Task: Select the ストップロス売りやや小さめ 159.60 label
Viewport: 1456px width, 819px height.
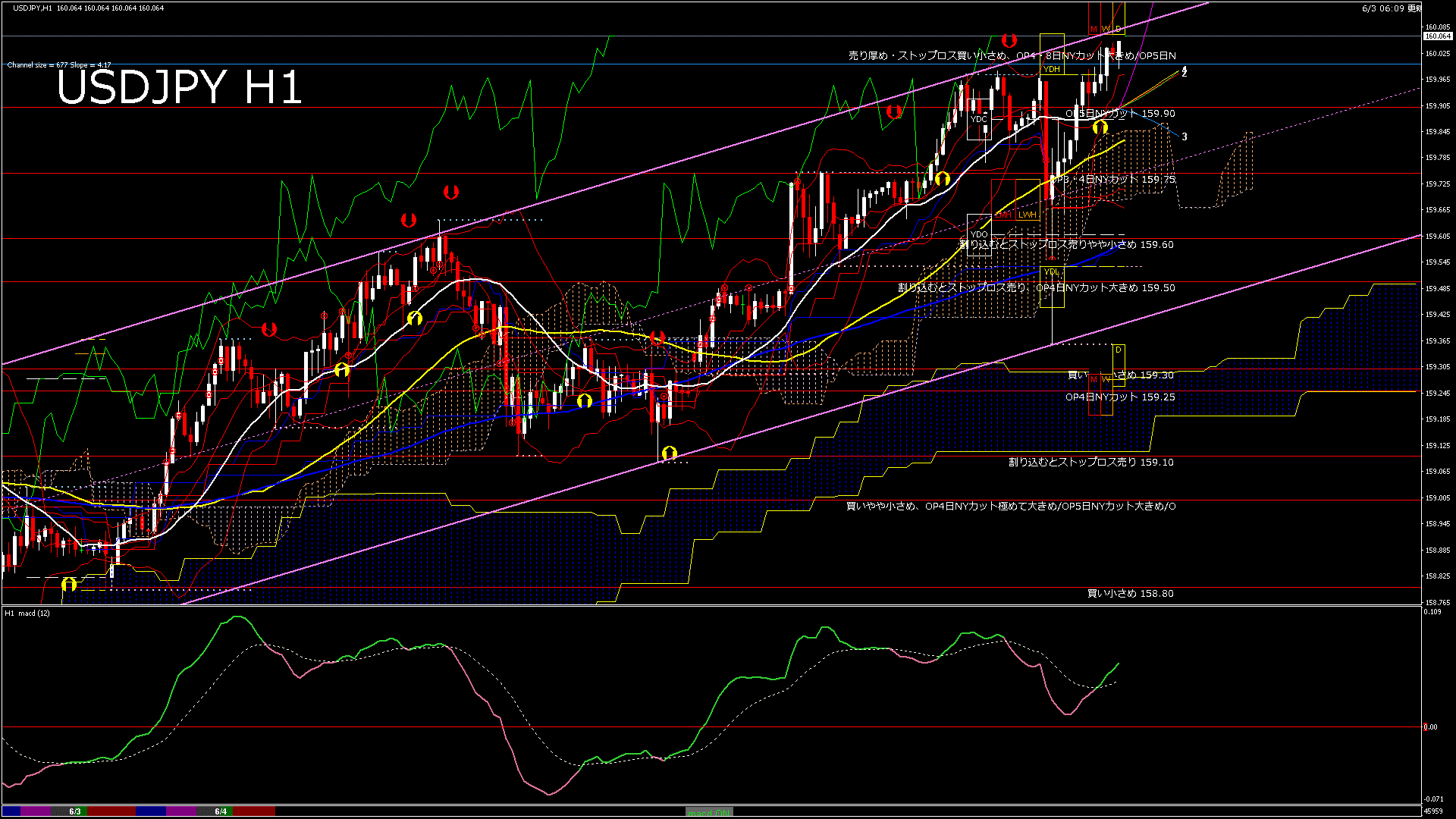Action: tap(1067, 245)
